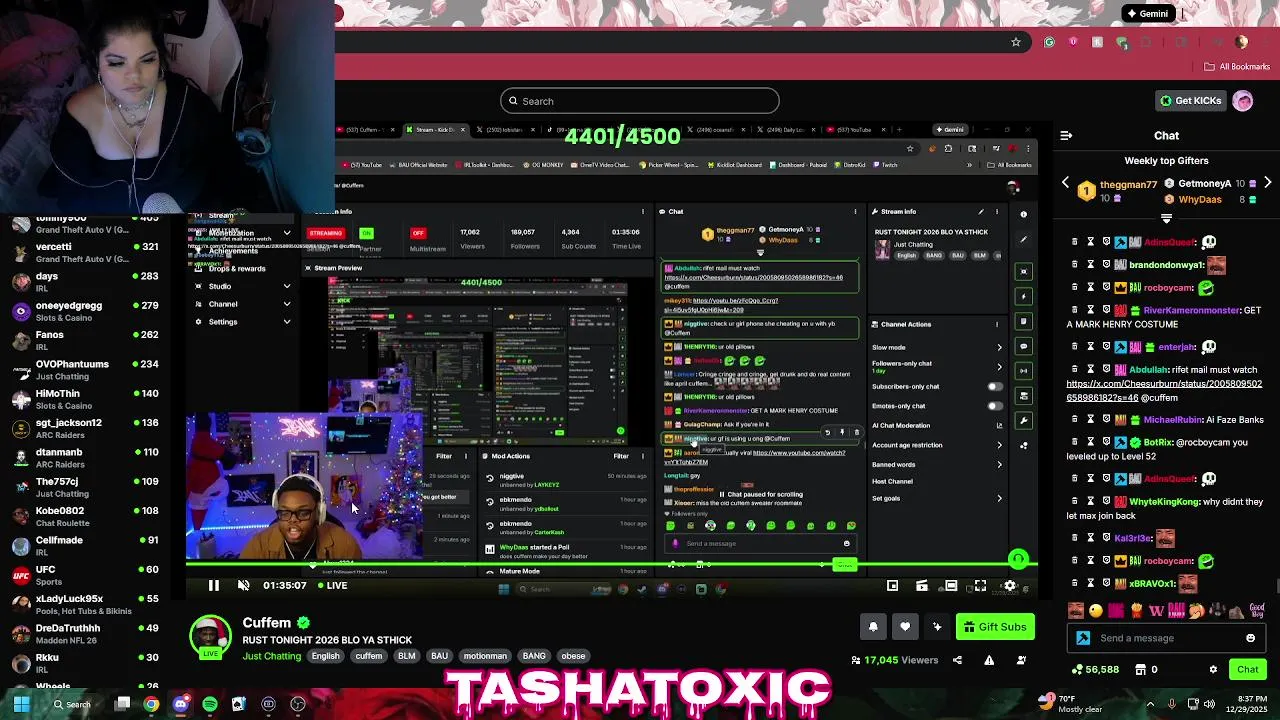Share the stream using the share icon

(957, 660)
